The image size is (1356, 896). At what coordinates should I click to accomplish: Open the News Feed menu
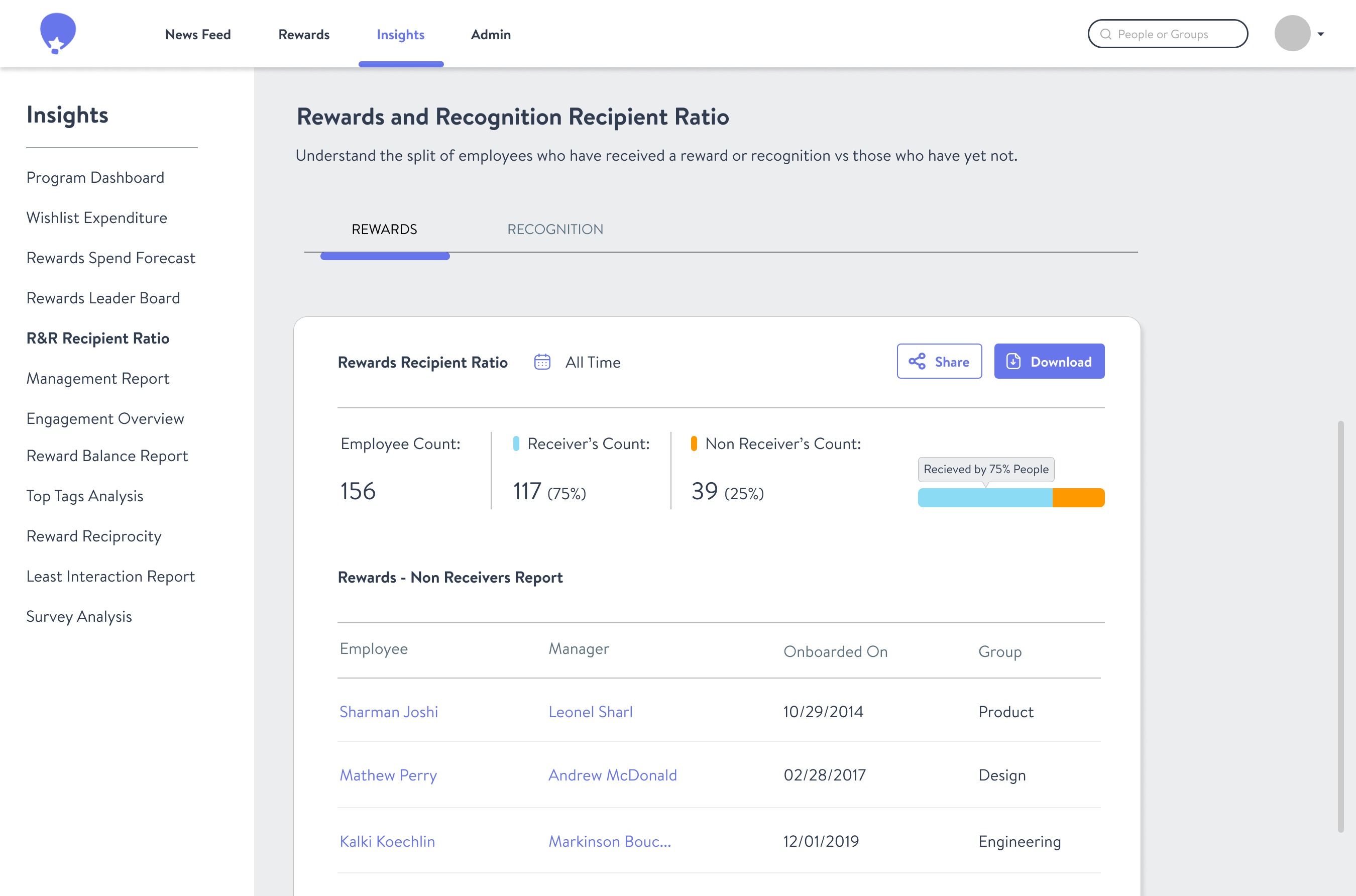(x=198, y=34)
